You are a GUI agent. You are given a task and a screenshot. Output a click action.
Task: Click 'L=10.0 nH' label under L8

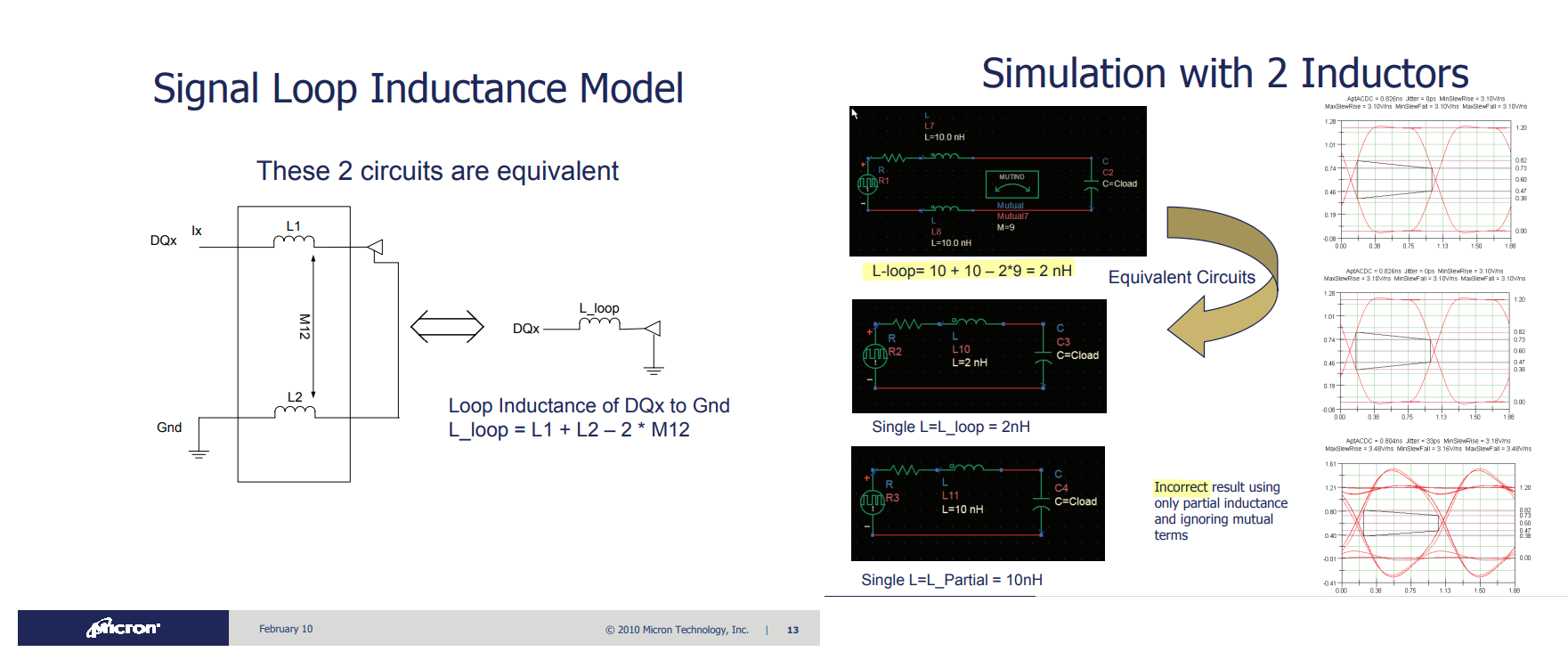click(951, 242)
